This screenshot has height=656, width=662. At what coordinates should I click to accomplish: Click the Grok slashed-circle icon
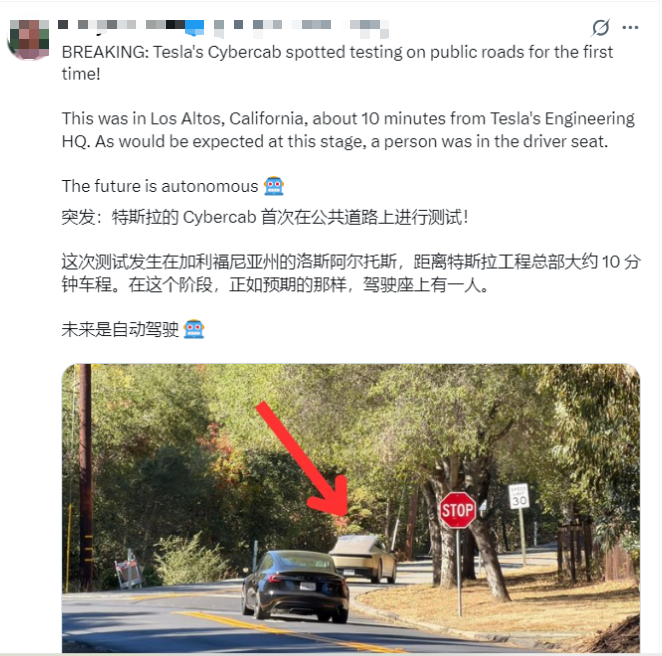600,27
